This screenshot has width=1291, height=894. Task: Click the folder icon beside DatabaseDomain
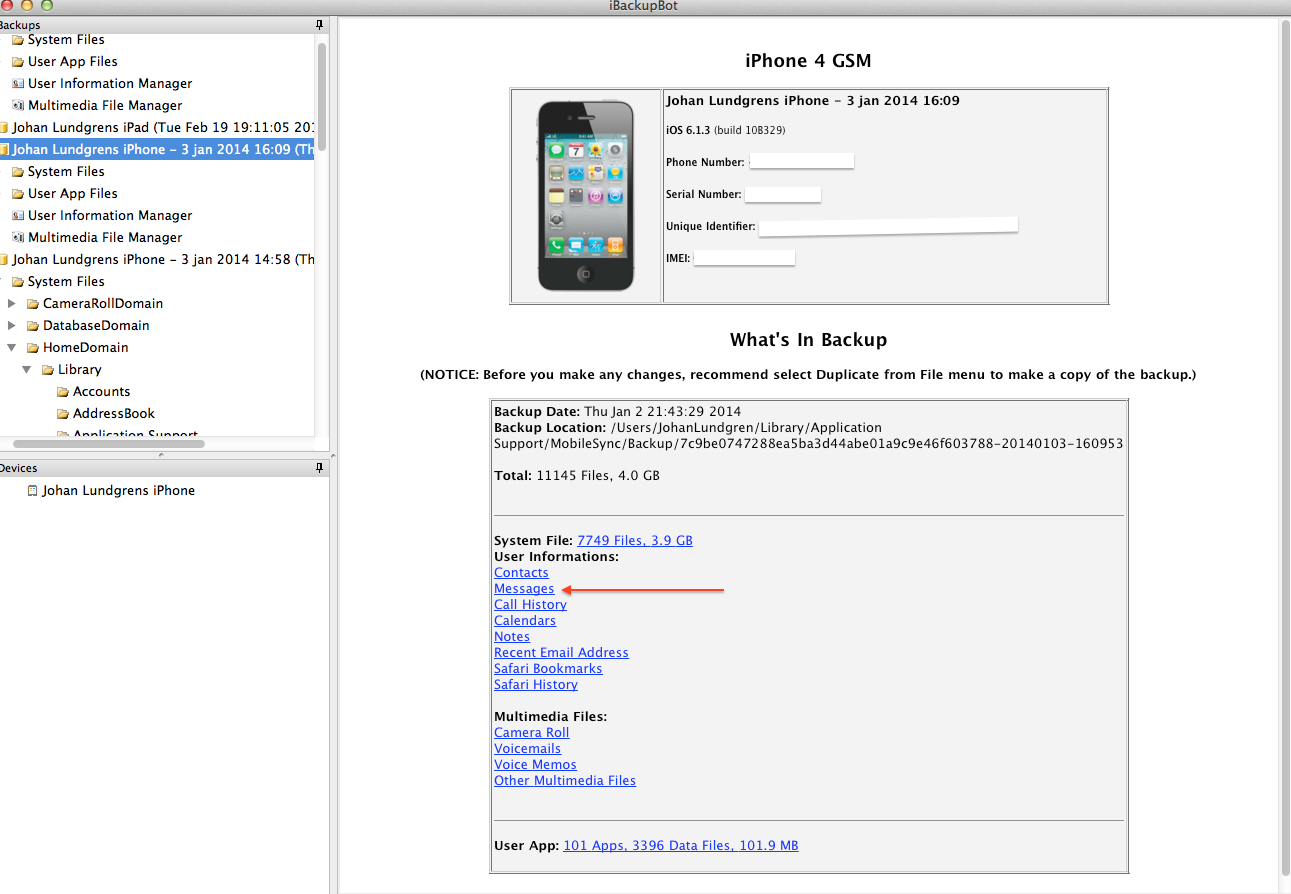[x=33, y=326]
